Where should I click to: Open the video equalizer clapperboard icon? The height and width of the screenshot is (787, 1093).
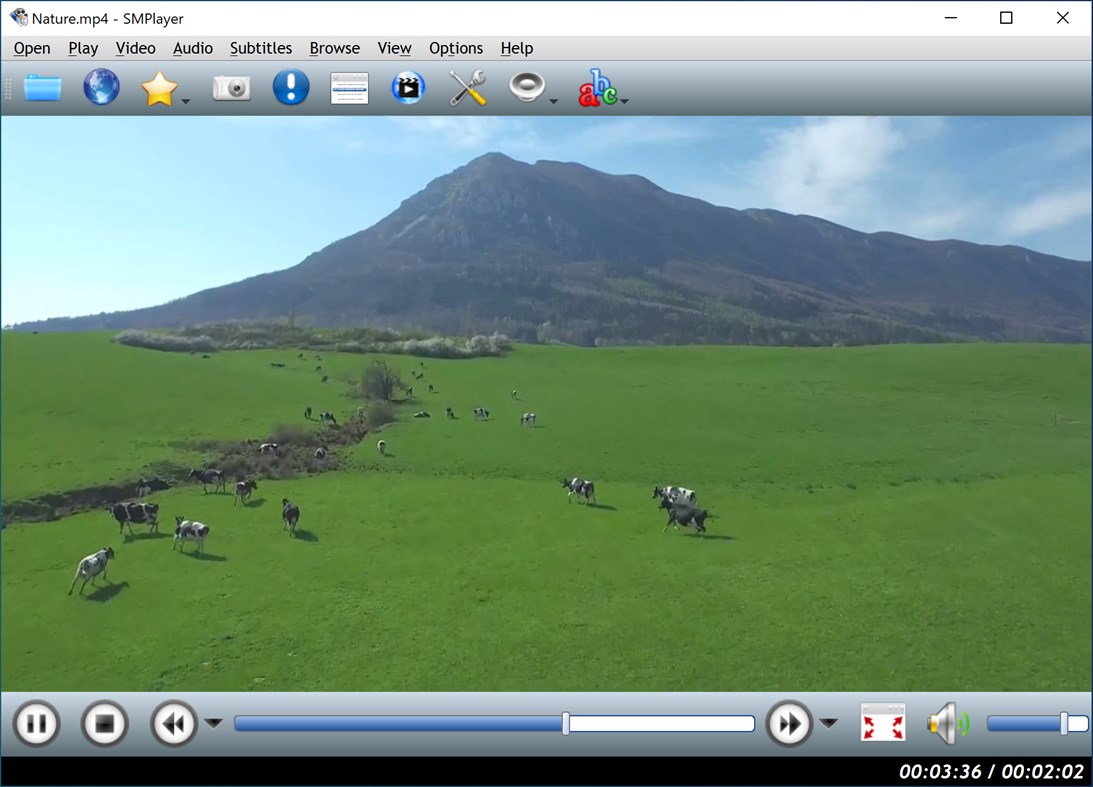tap(407, 87)
